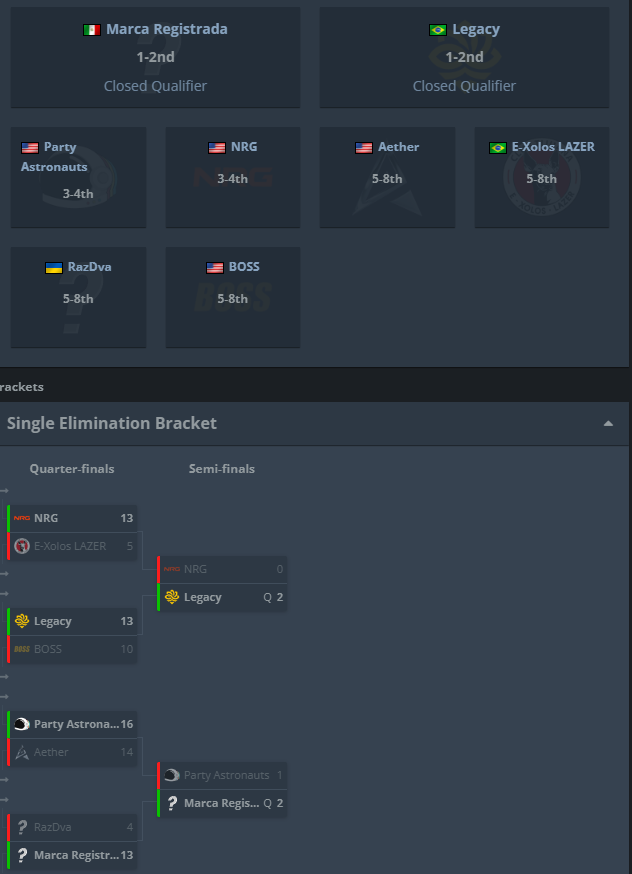The image size is (632, 874).
Task: Click NRG logo in semi-final match
Action: click(172, 569)
